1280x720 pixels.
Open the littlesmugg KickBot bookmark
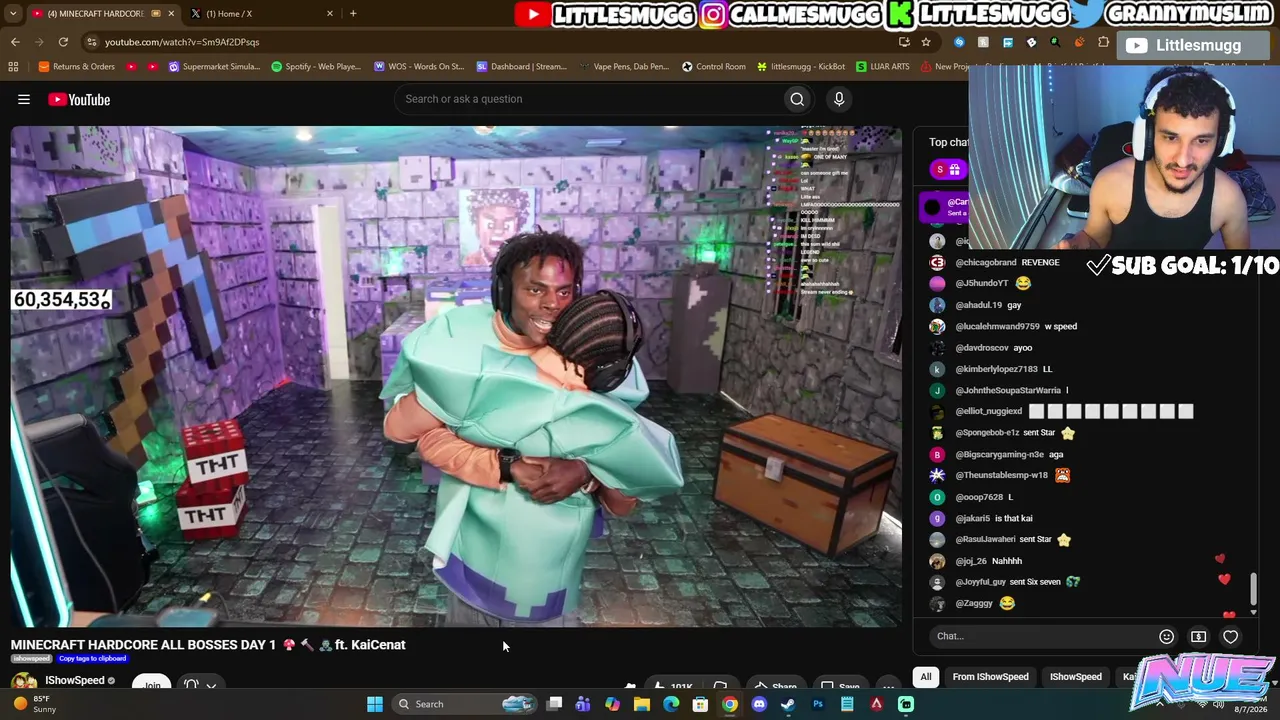tap(801, 67)
